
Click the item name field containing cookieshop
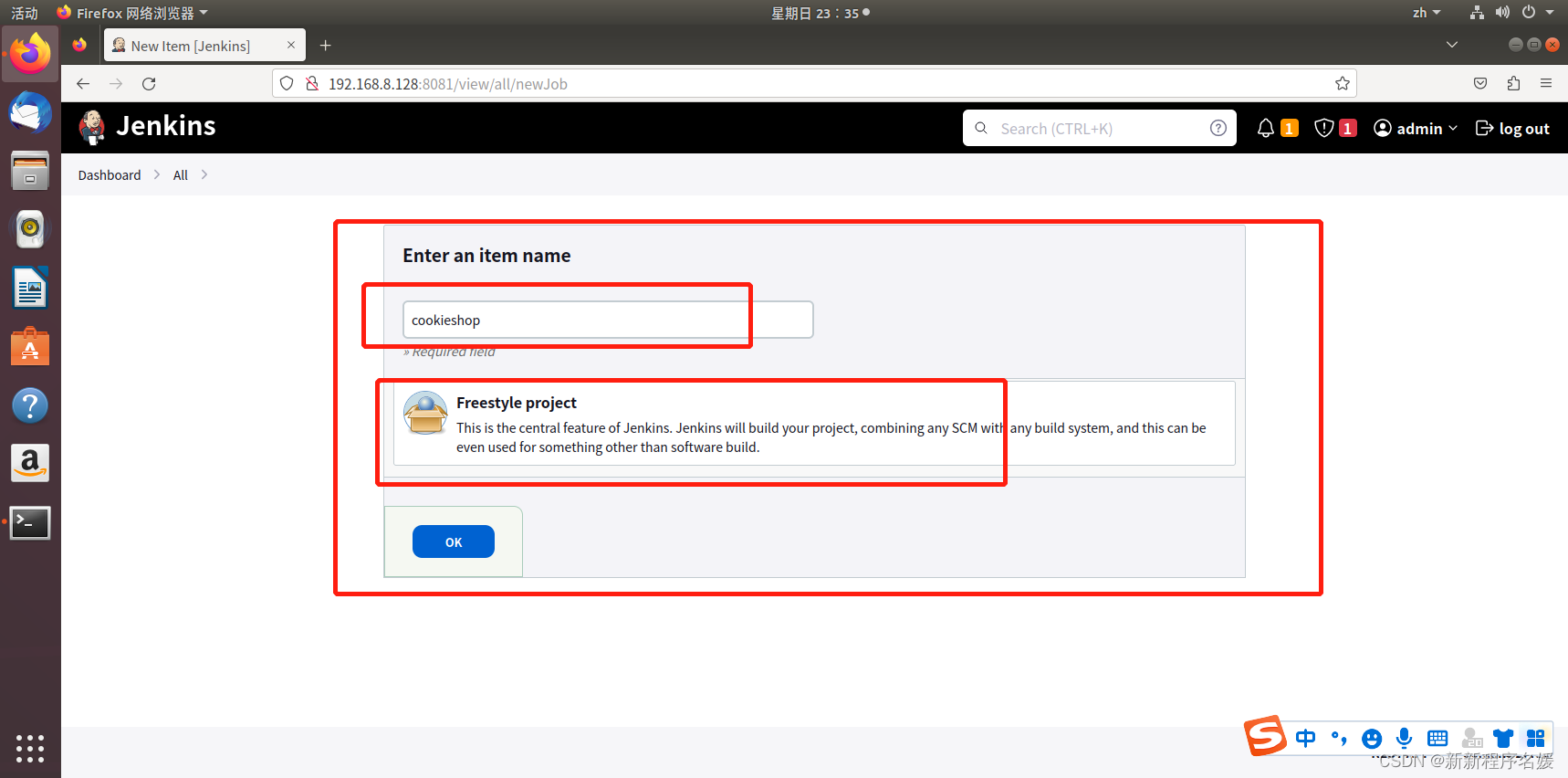[x=608, y=320]
